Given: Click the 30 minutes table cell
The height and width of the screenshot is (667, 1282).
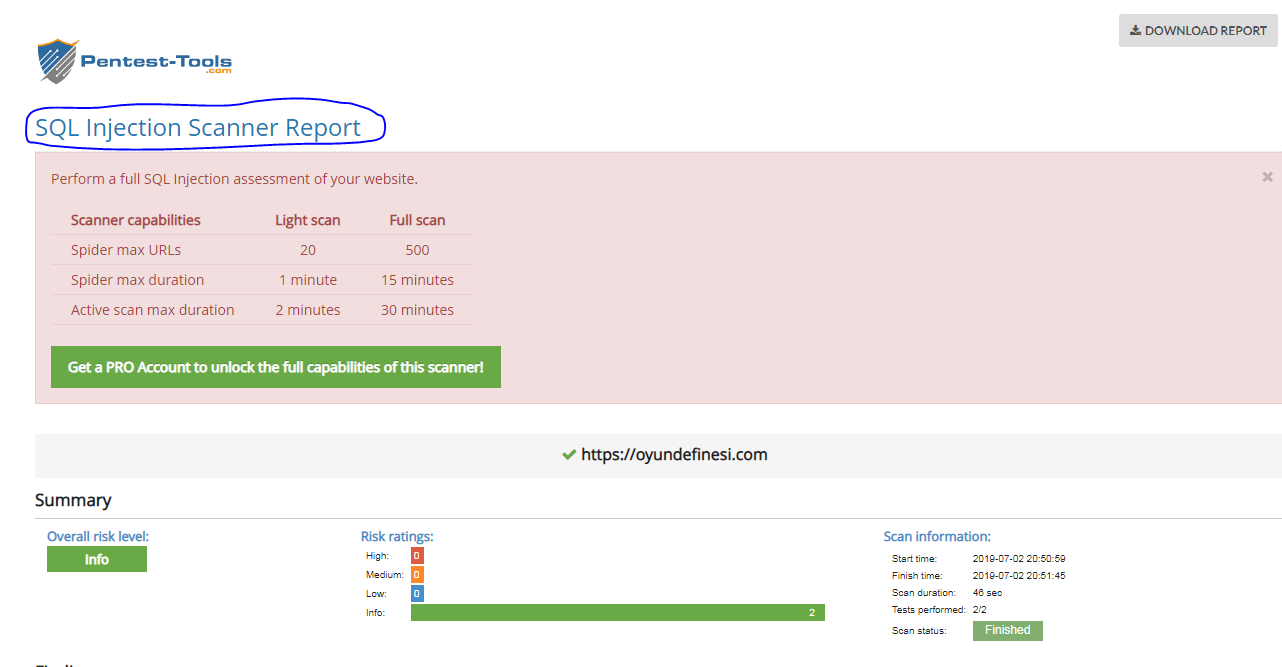Looking at the screenshot, I should (x=417, y=310).
